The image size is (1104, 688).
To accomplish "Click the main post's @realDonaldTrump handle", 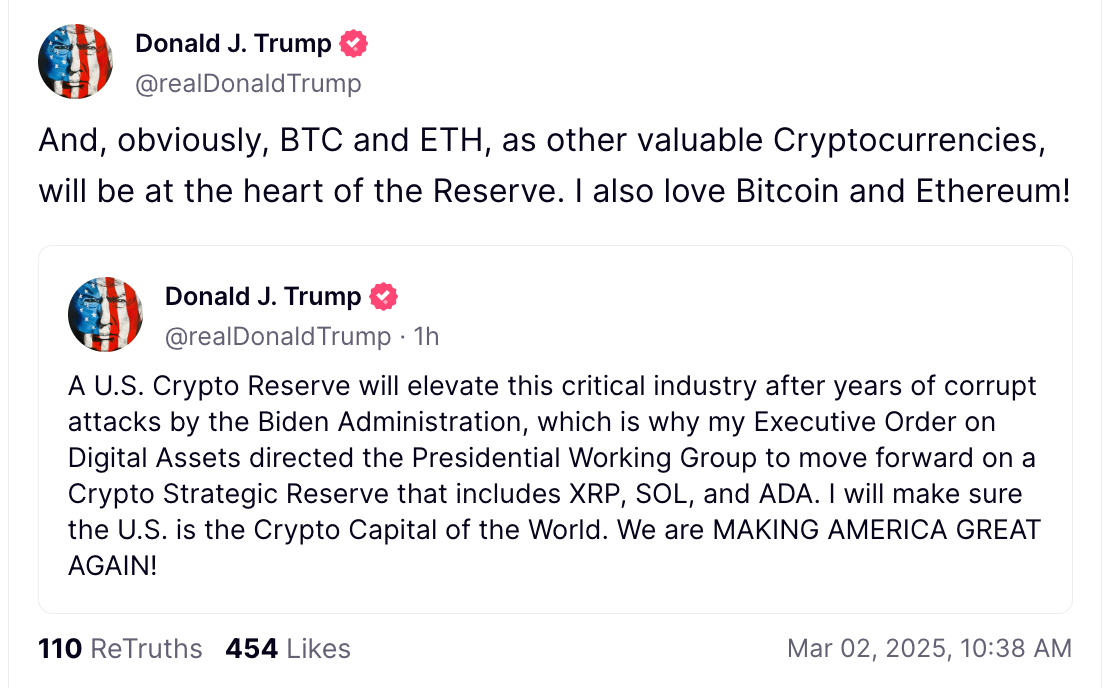I will [248, 84].
